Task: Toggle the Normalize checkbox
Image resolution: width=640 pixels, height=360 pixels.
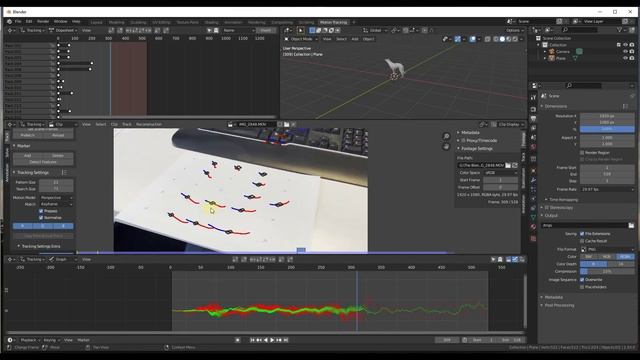Action: point(41,218)
